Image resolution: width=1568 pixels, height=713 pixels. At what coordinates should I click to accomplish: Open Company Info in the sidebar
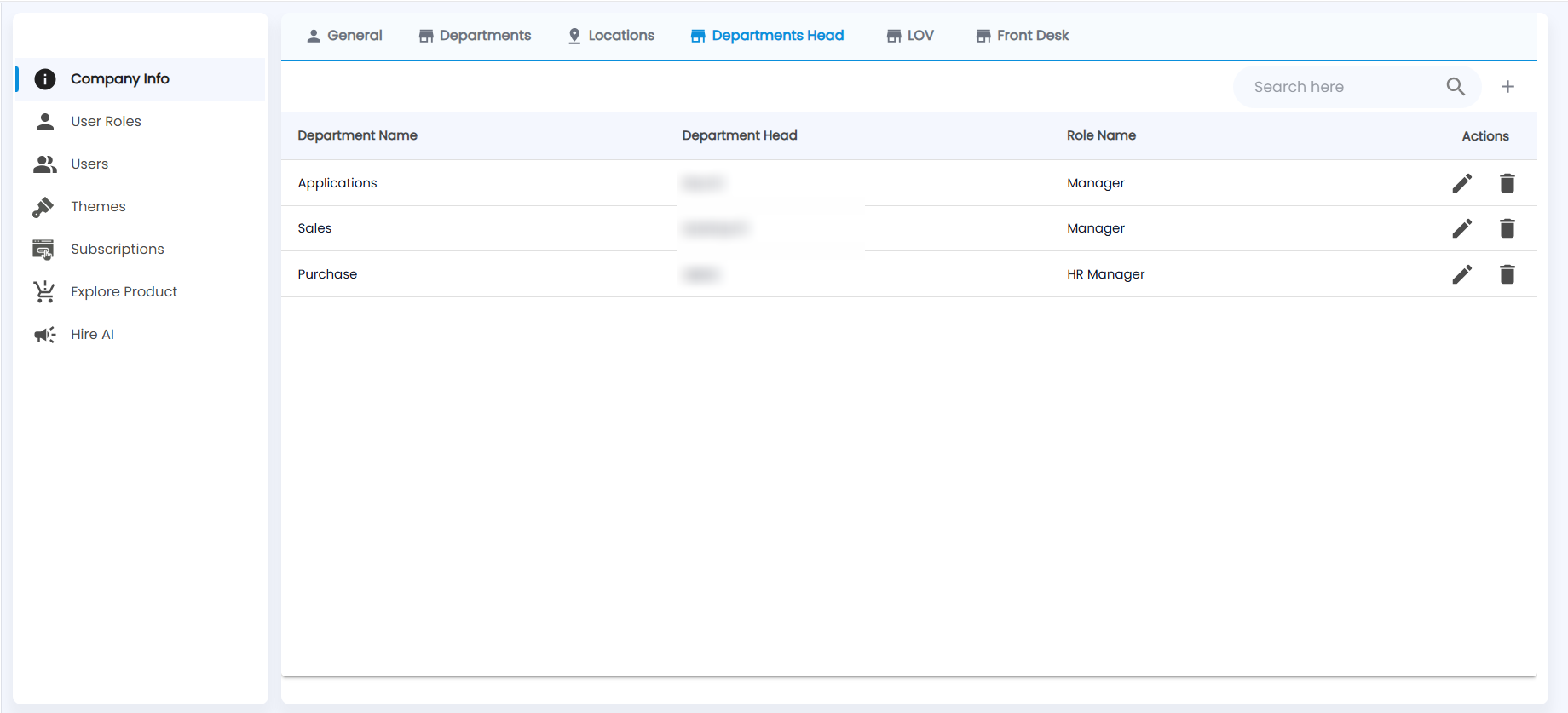[141, 79]
